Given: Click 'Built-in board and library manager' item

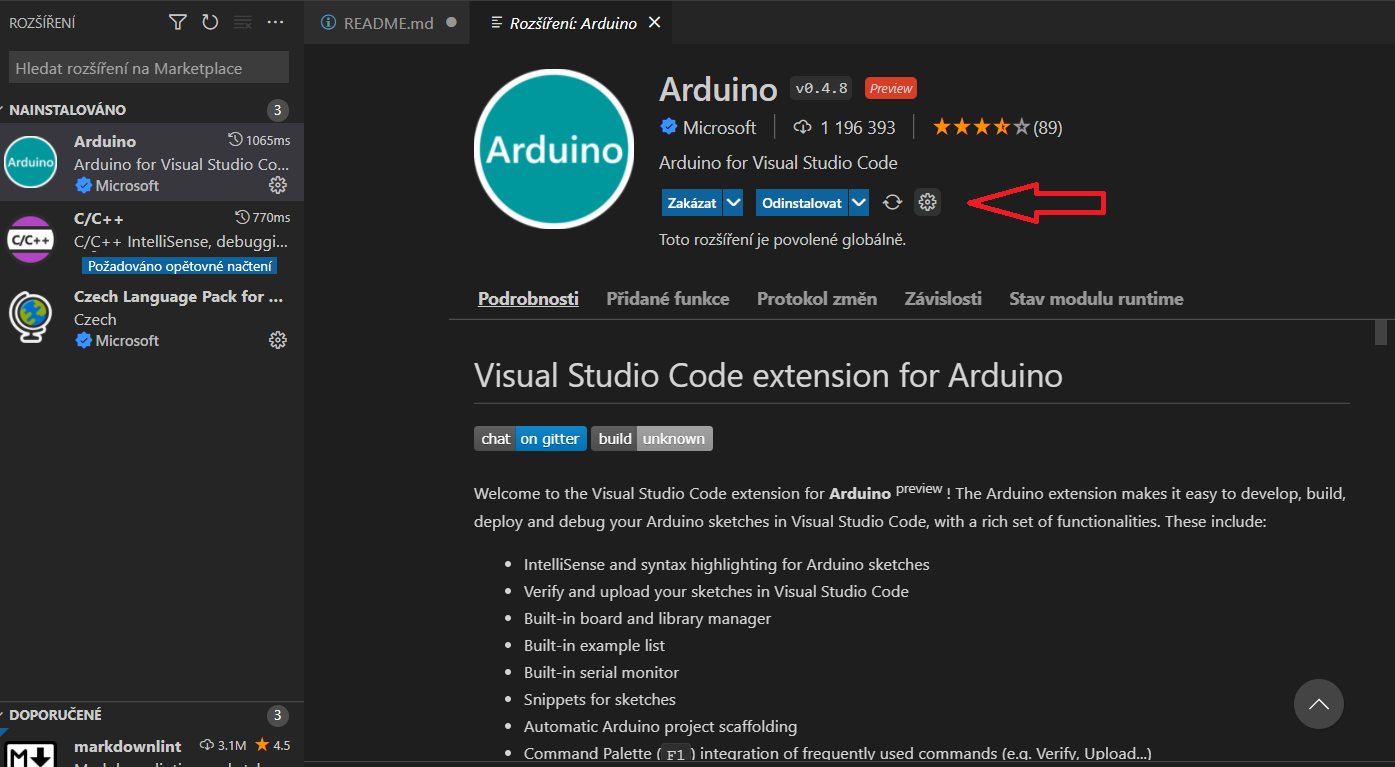Looking at the screenshot, I should 647,618.
